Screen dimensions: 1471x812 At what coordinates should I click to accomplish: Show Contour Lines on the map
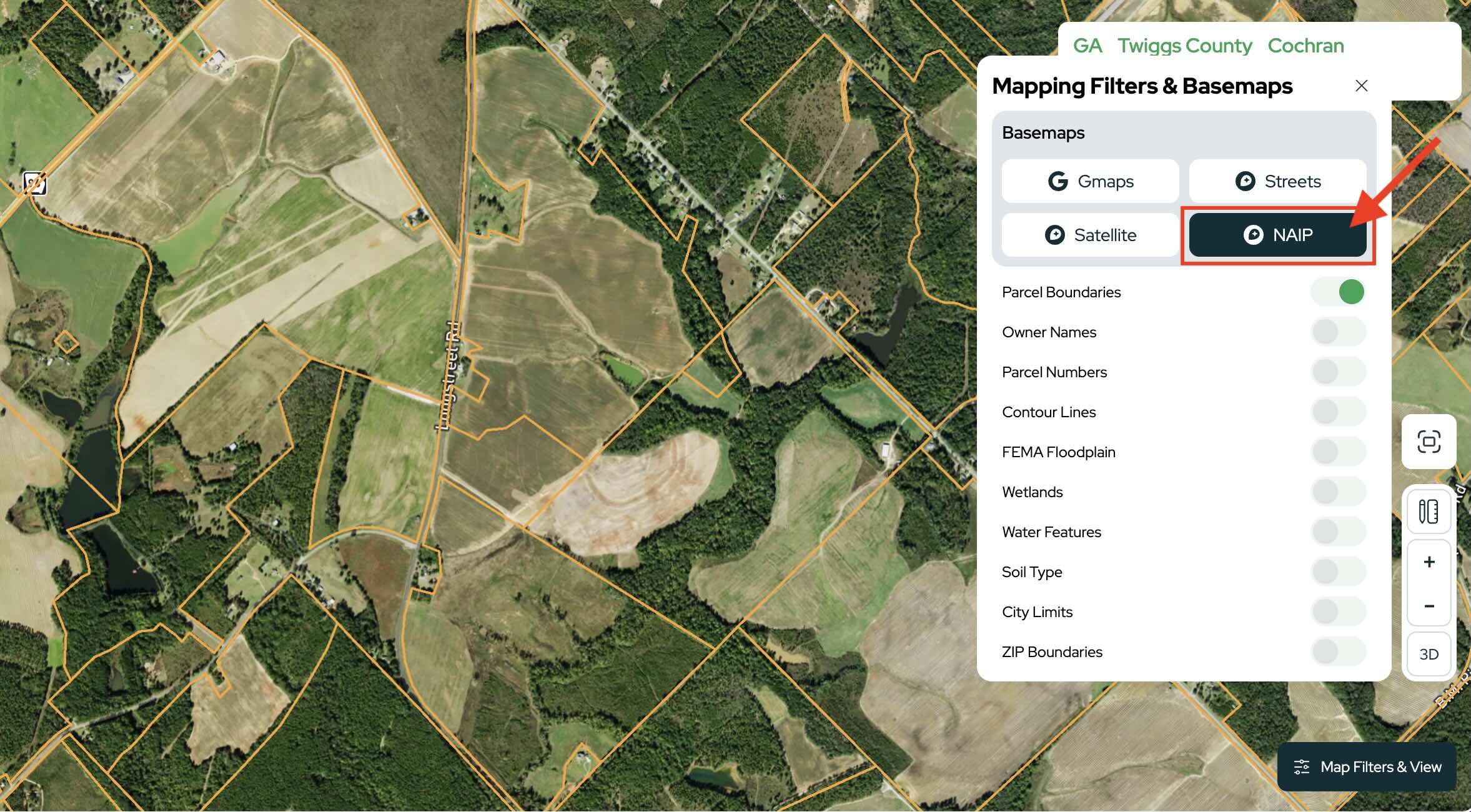click(1339, 412)
